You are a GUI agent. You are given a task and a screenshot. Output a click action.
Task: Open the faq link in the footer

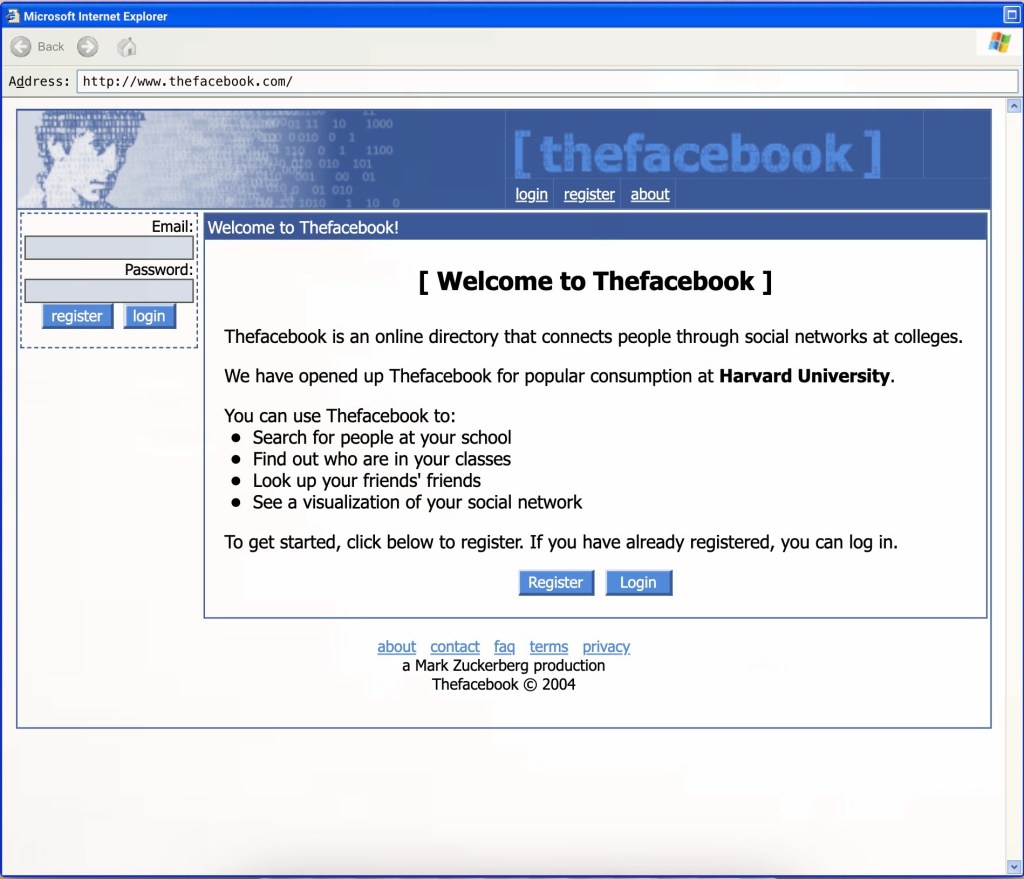(x=504, y=647)
